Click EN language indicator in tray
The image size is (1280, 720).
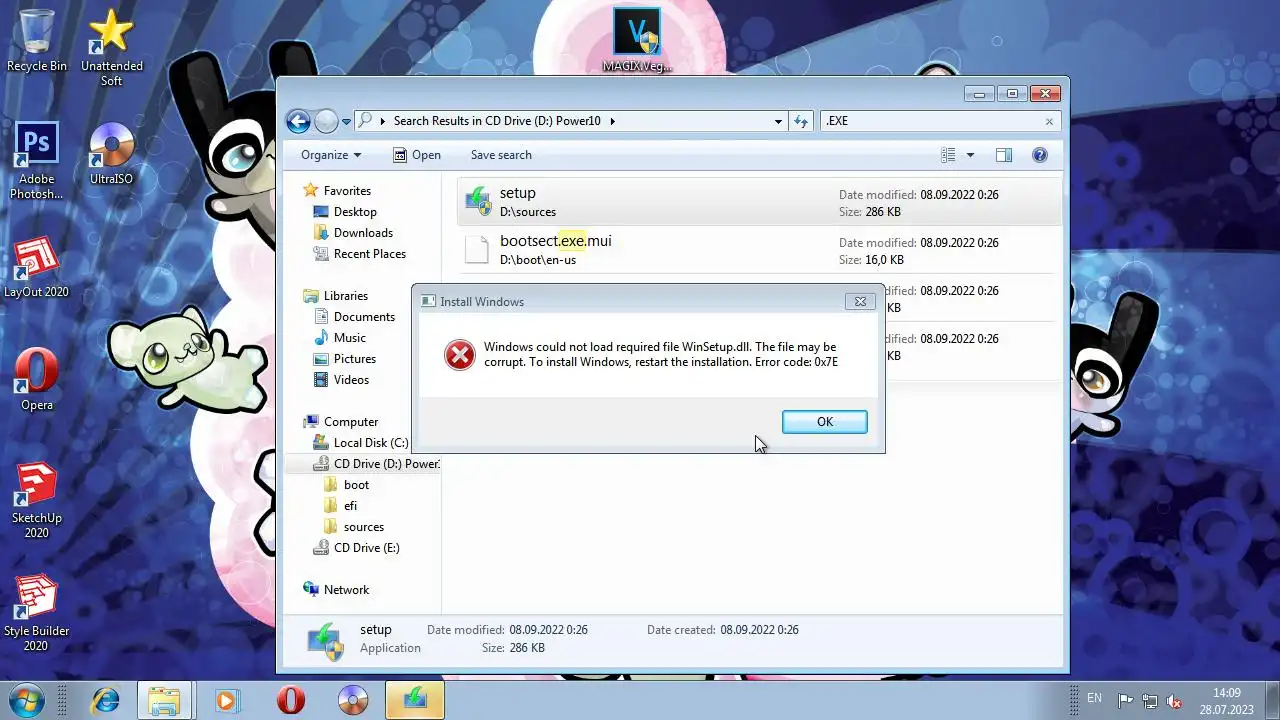pyautogui.click(x=1094, y=698)
